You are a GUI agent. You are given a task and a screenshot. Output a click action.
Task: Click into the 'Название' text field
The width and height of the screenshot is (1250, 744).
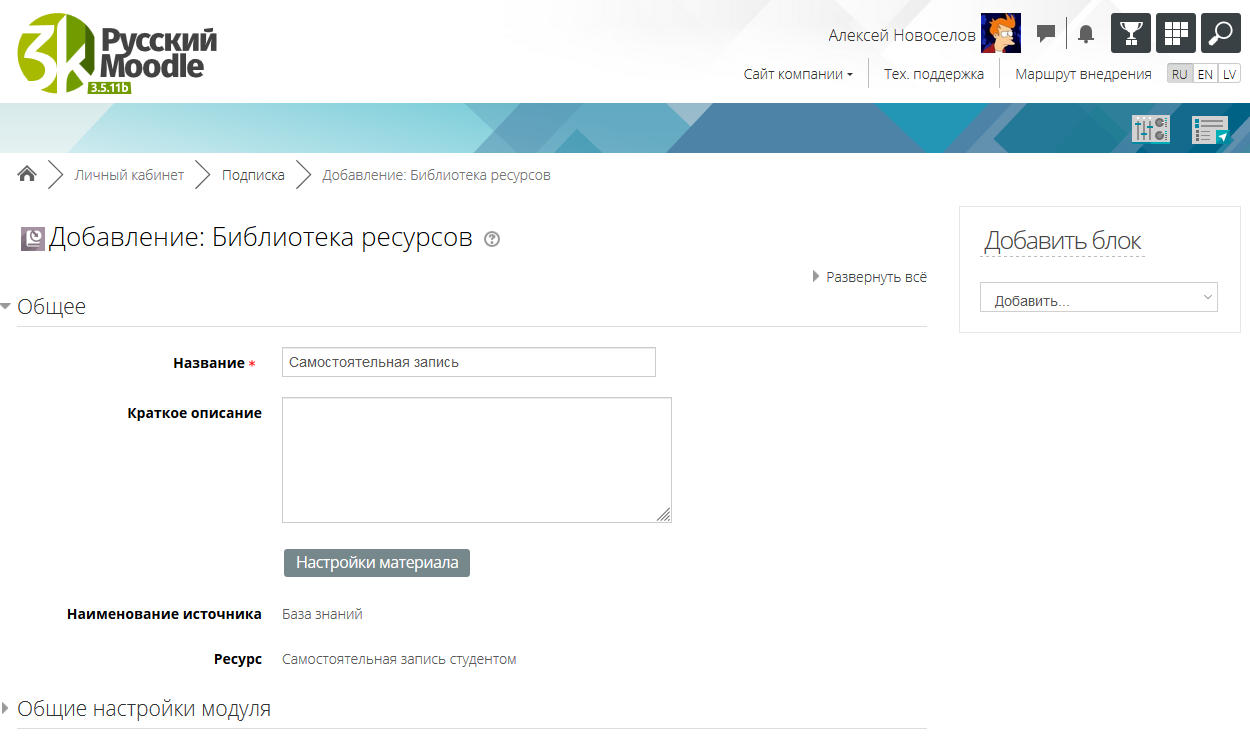click(x=468, y=362)
